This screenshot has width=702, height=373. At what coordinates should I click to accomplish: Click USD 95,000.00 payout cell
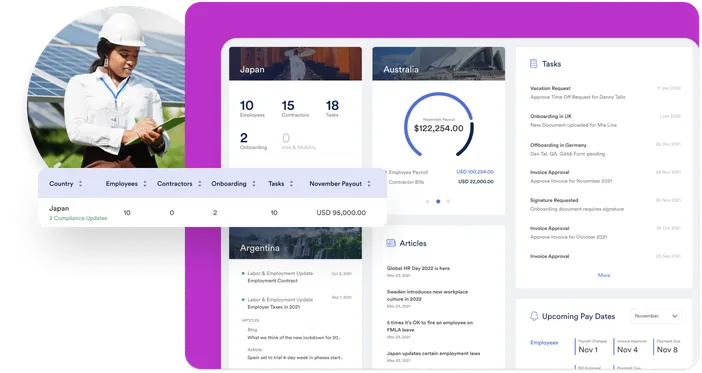[341, 213]
